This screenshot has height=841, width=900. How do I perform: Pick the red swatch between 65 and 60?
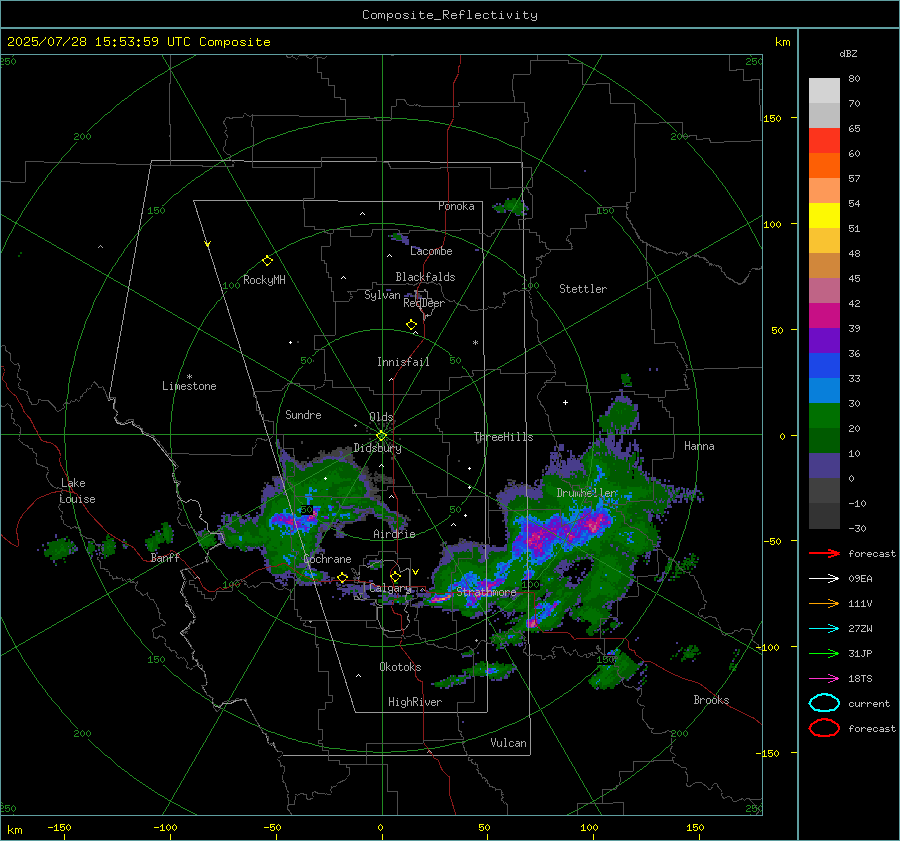(x=824, y=141)
